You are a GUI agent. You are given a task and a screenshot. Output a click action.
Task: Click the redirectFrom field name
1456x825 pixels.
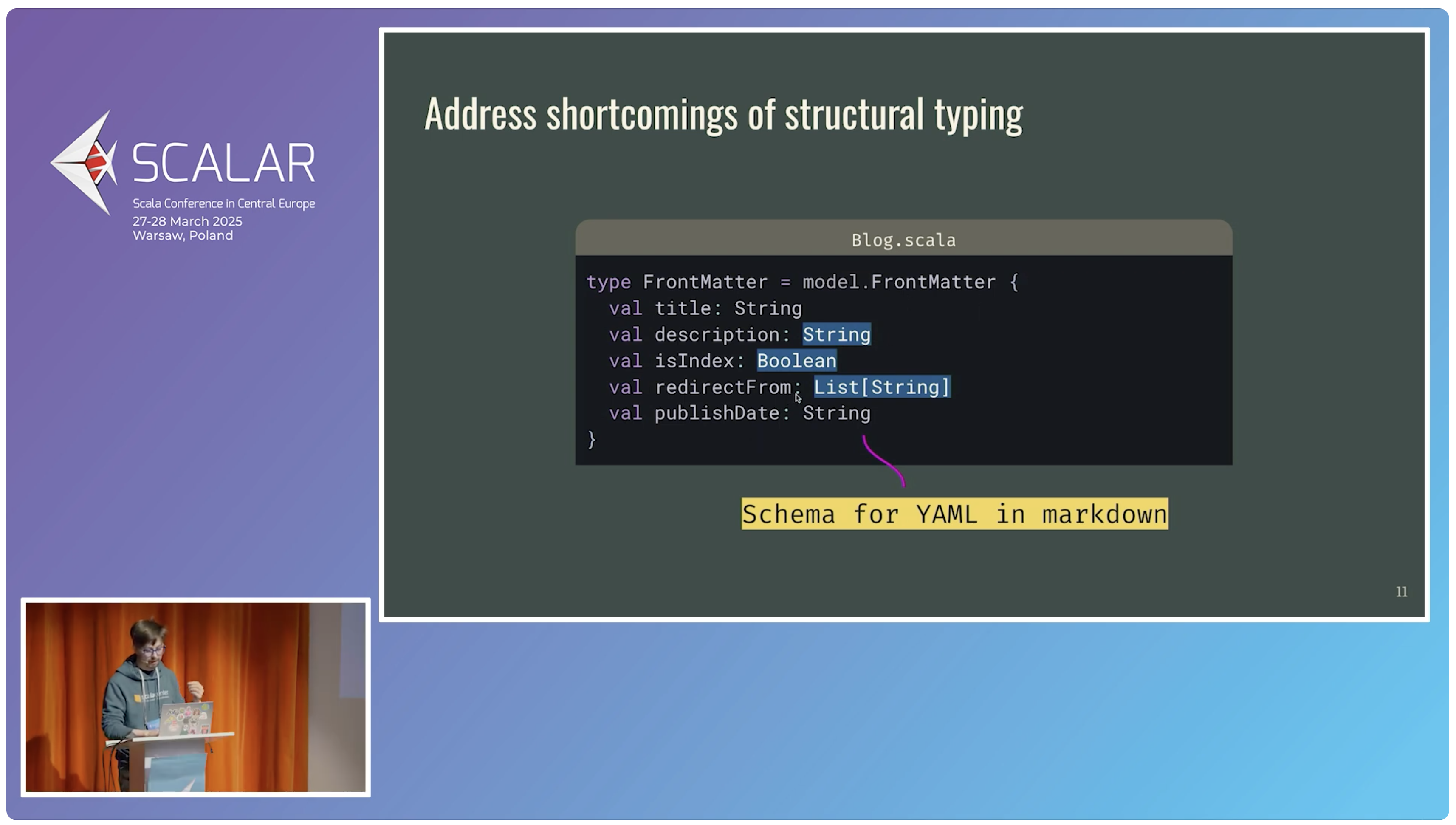click(x=722, y=387)
